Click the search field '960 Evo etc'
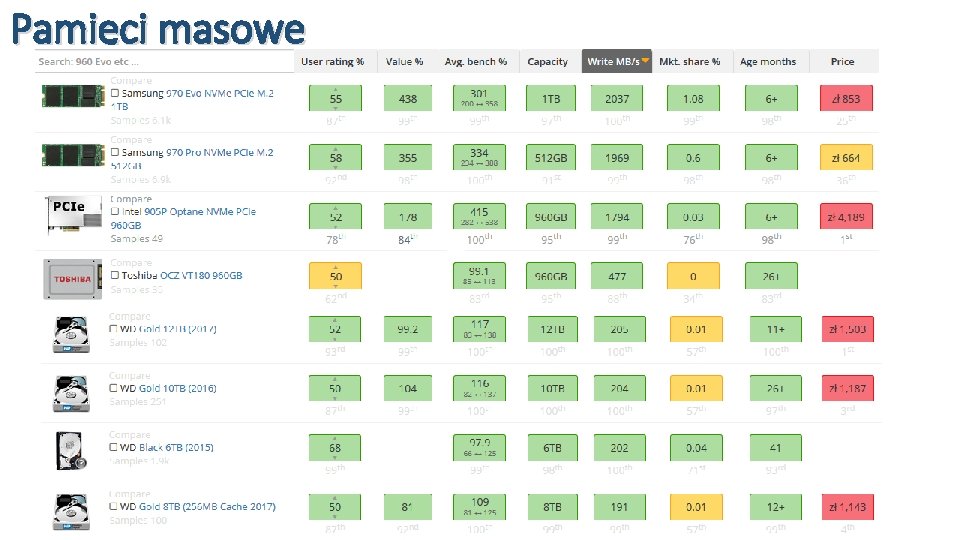This screenshot has width=960, height=540. click(x=164, y=61)
